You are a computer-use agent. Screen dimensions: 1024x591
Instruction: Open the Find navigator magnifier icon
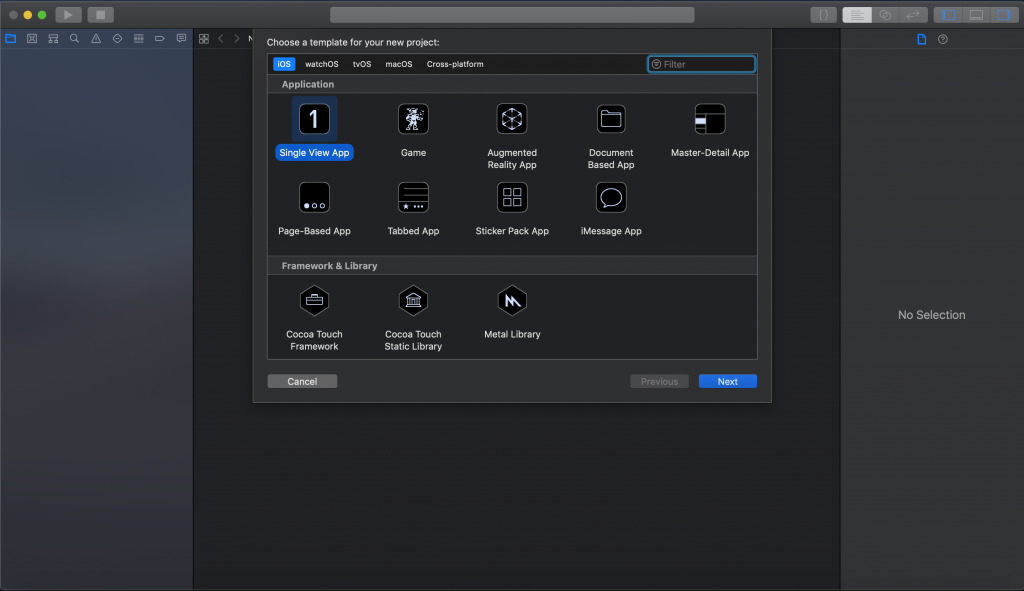pyautogui.click(x=74, y=39)
